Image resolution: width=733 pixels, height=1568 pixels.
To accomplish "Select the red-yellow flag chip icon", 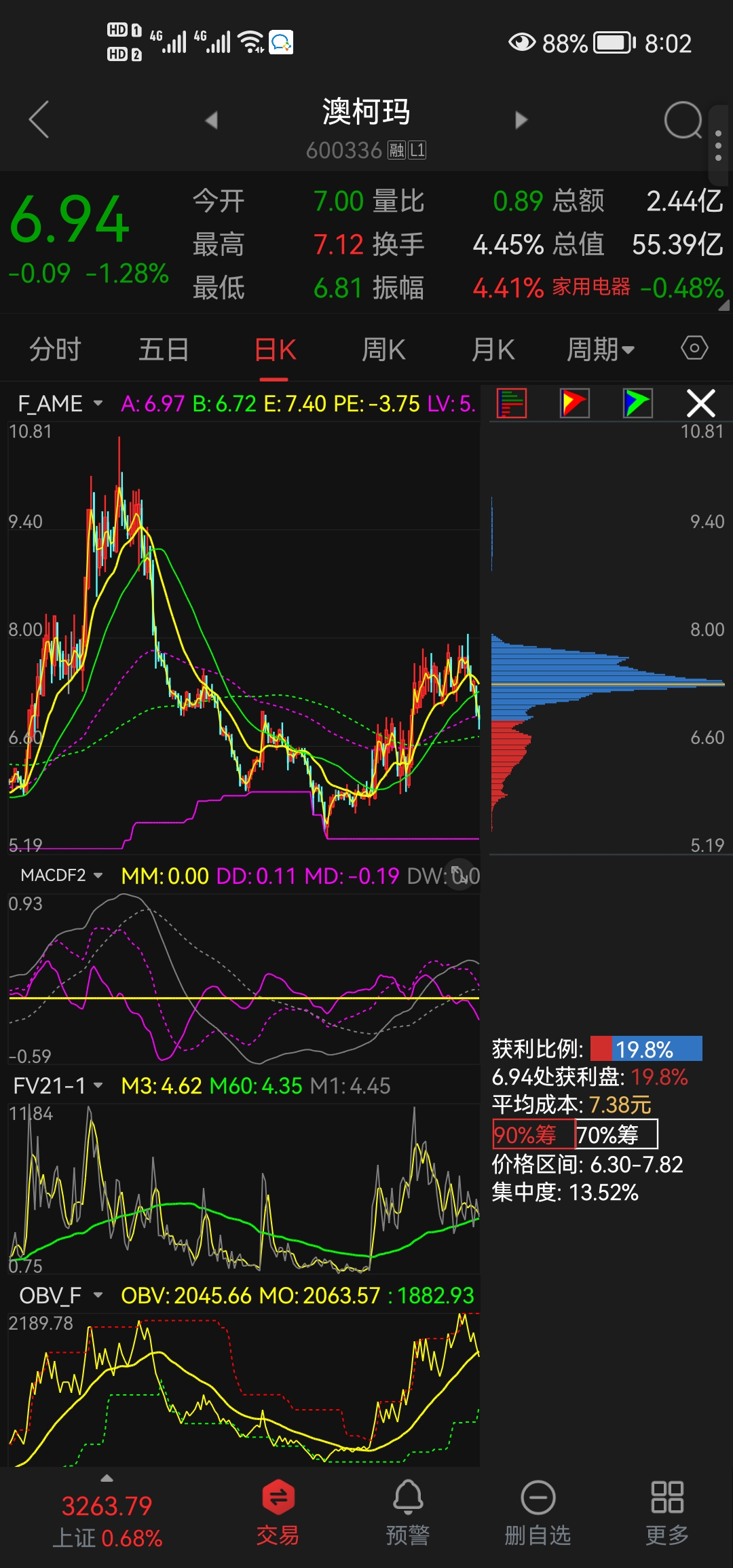I will click(x=574, y=403).
